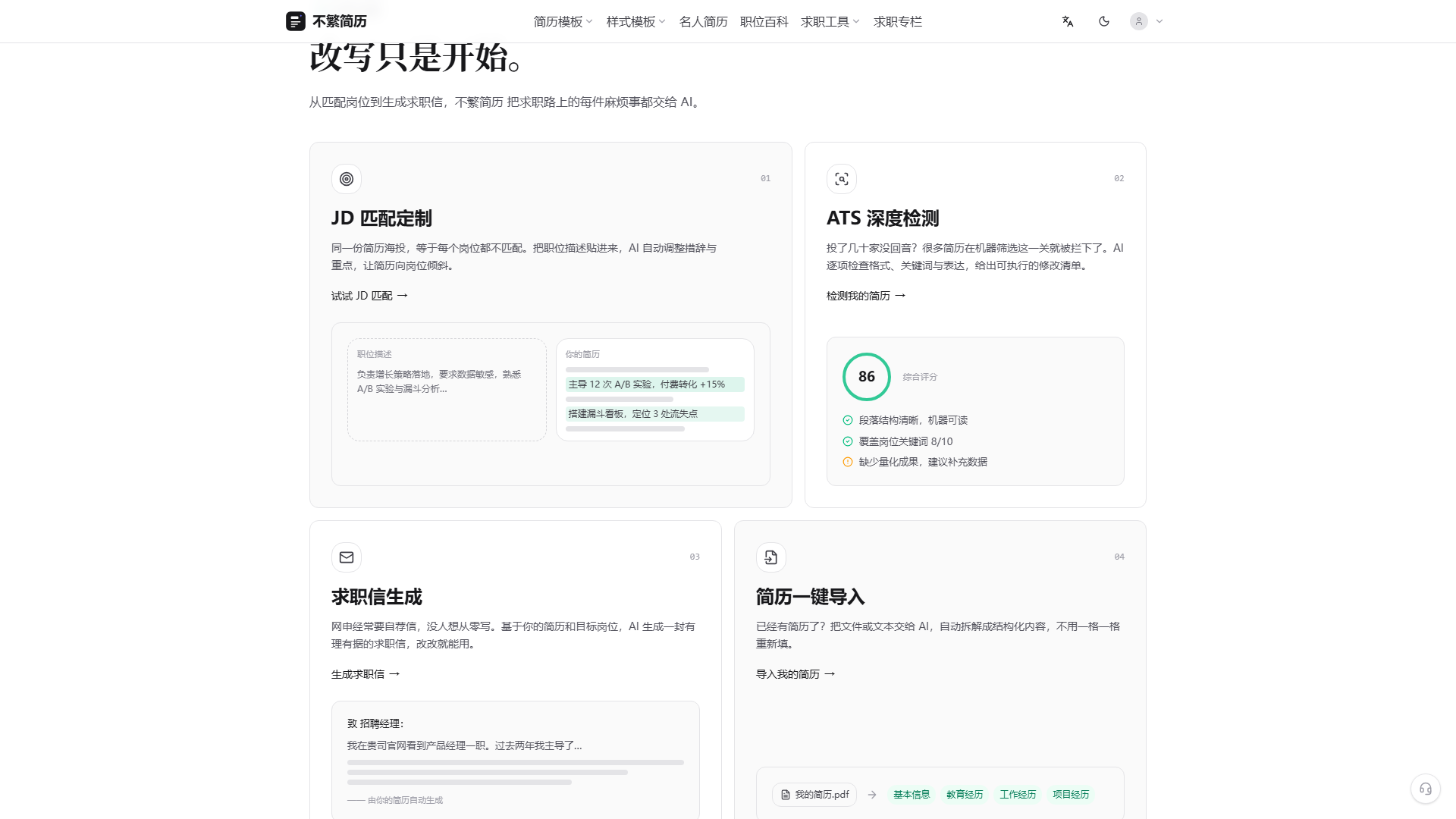The width and height of the screenshot is (1456, 819).
Task: Click the 教育经历 tag
Action: 965,795
